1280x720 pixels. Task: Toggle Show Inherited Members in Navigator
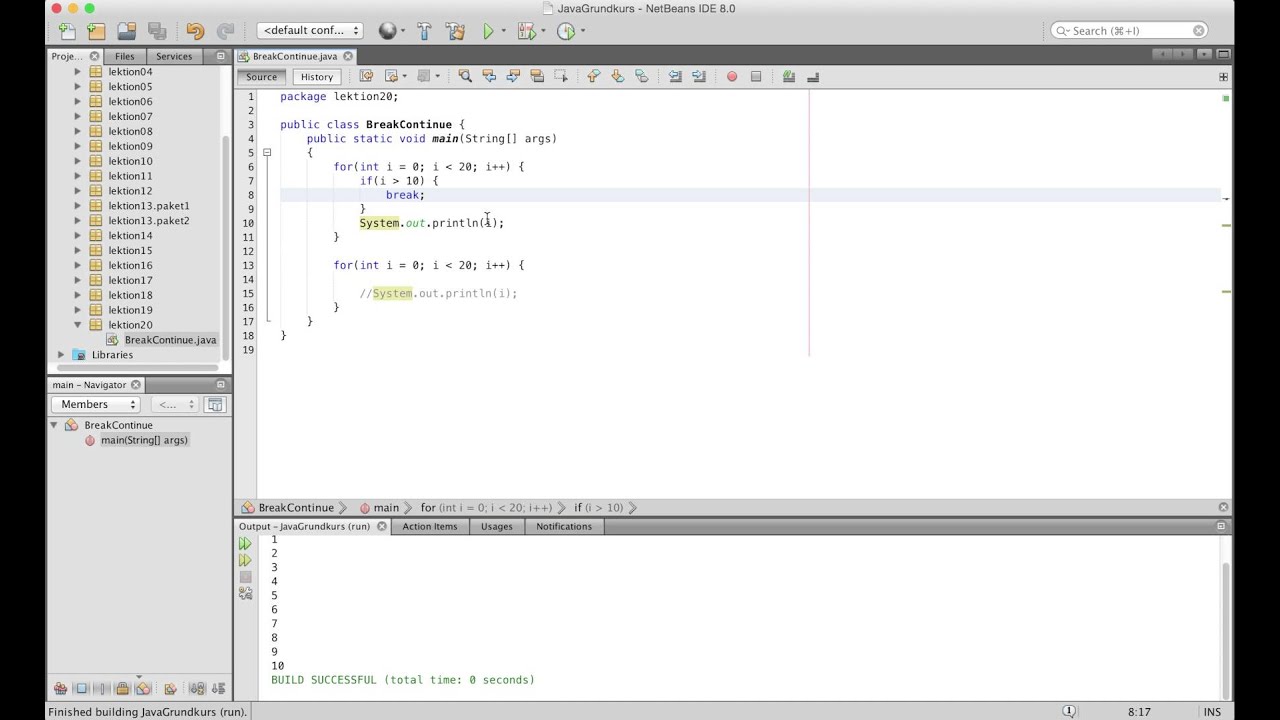(x=60, y=688)
